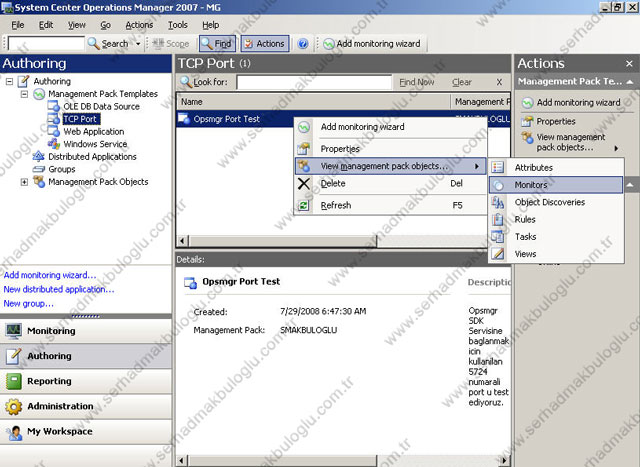Viewport: 640px width, 467px height.
Task: Click the Properties icon in Actions pane
Action: (x=527, y=121)
